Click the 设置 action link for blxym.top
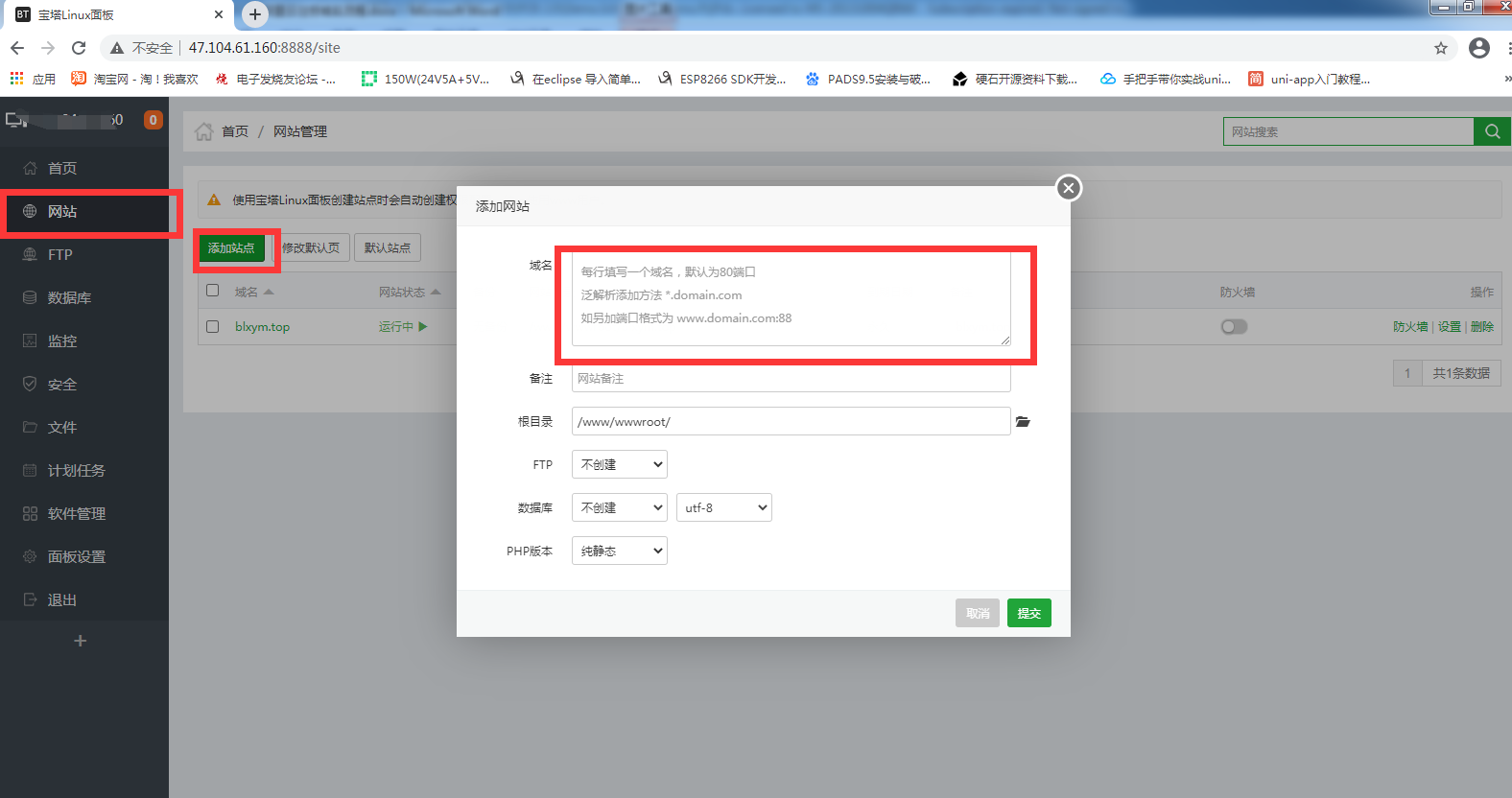The width and height of the screenshot is (1512, 798). click(1449, 327)
